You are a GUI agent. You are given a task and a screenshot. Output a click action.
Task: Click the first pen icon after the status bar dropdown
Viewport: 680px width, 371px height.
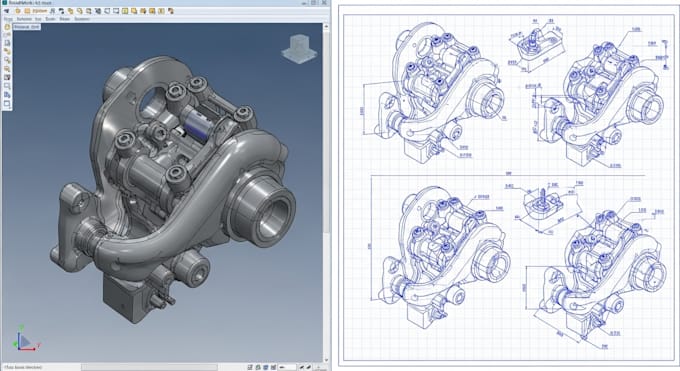tap(302, 367)
